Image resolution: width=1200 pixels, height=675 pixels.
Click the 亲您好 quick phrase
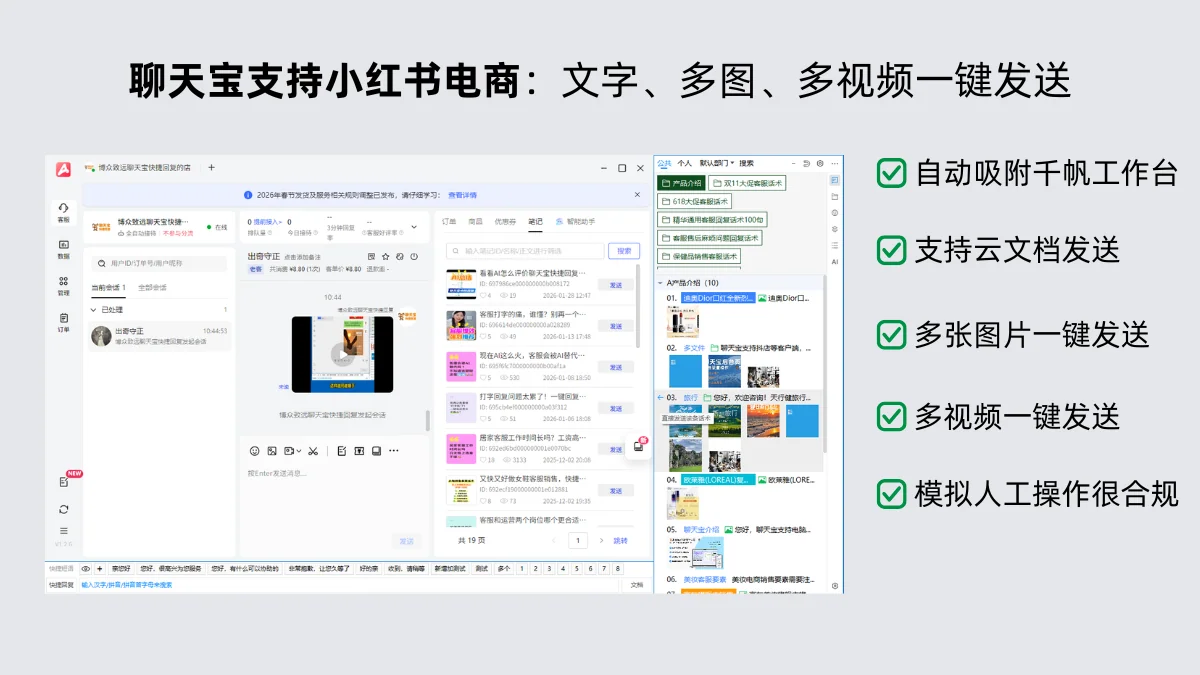point(121,568)
